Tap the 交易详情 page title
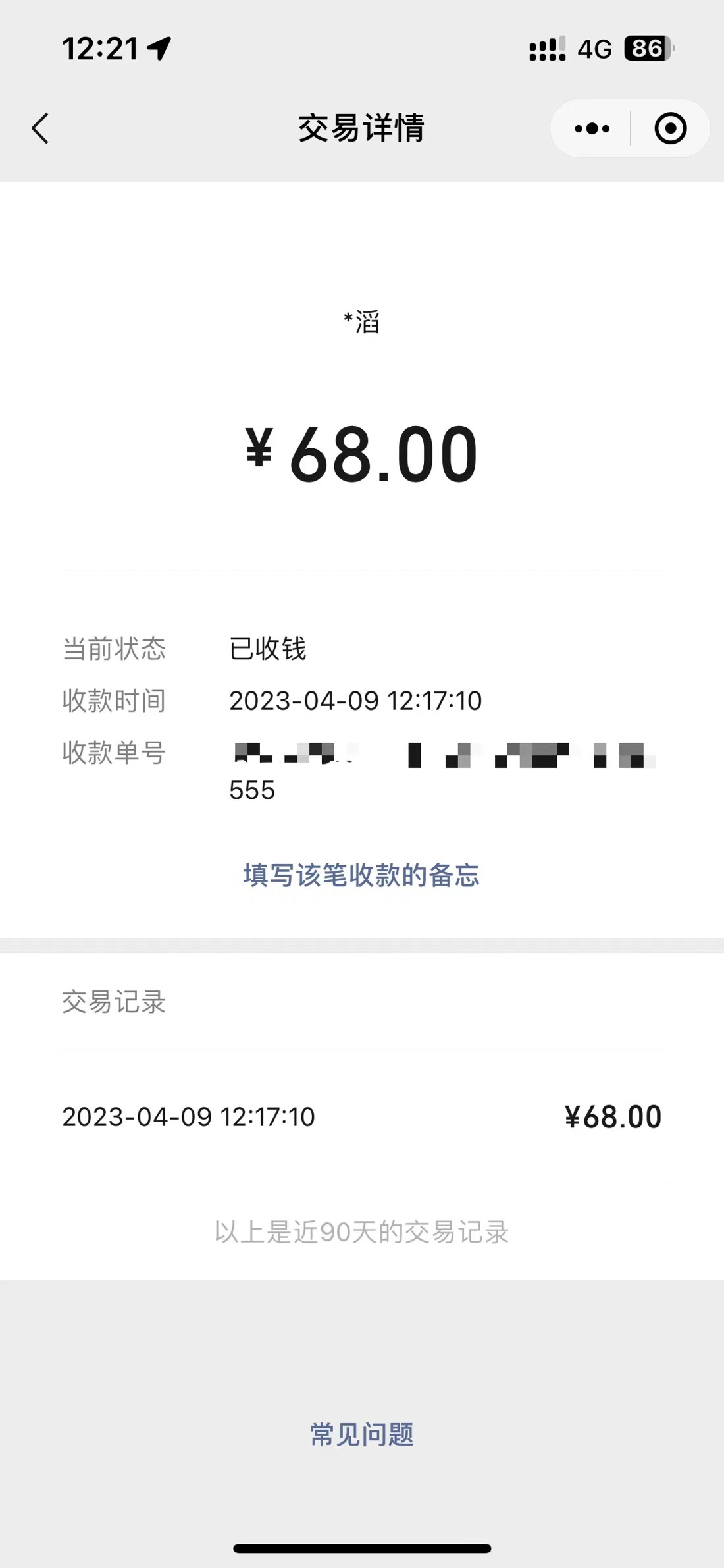724x1568 pixels. [x=361, y=128]
